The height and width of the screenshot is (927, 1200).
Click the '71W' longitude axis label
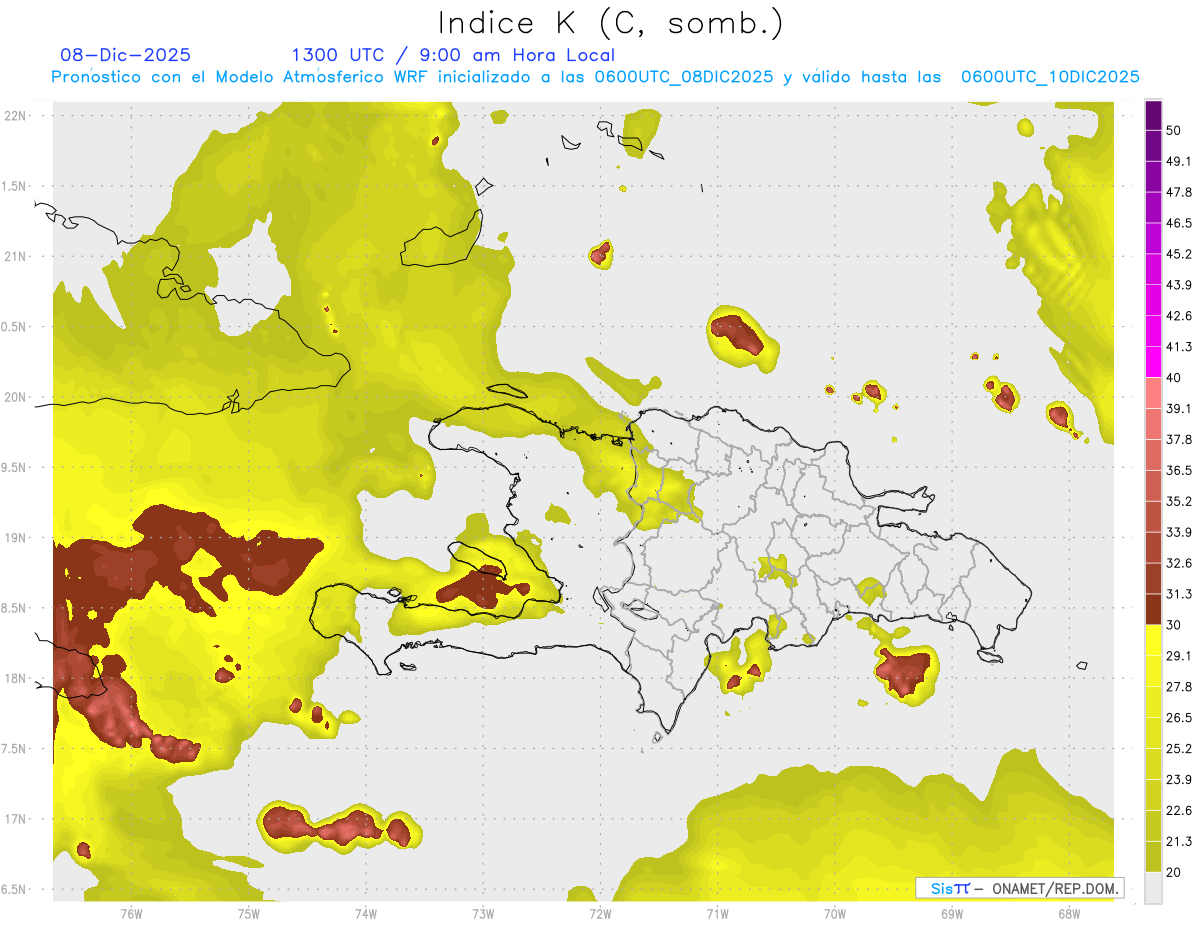tap(717, 913)
